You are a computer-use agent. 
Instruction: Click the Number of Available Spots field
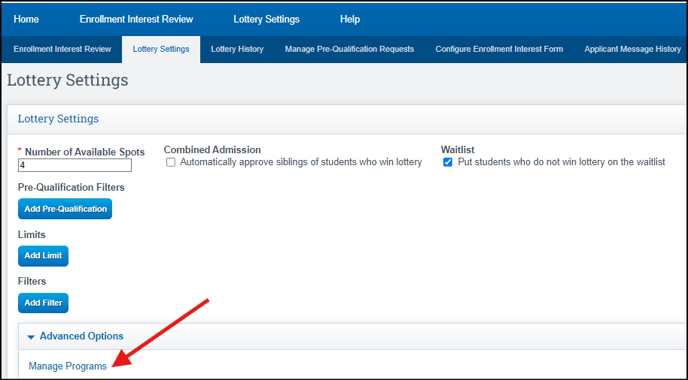point(75,165)
